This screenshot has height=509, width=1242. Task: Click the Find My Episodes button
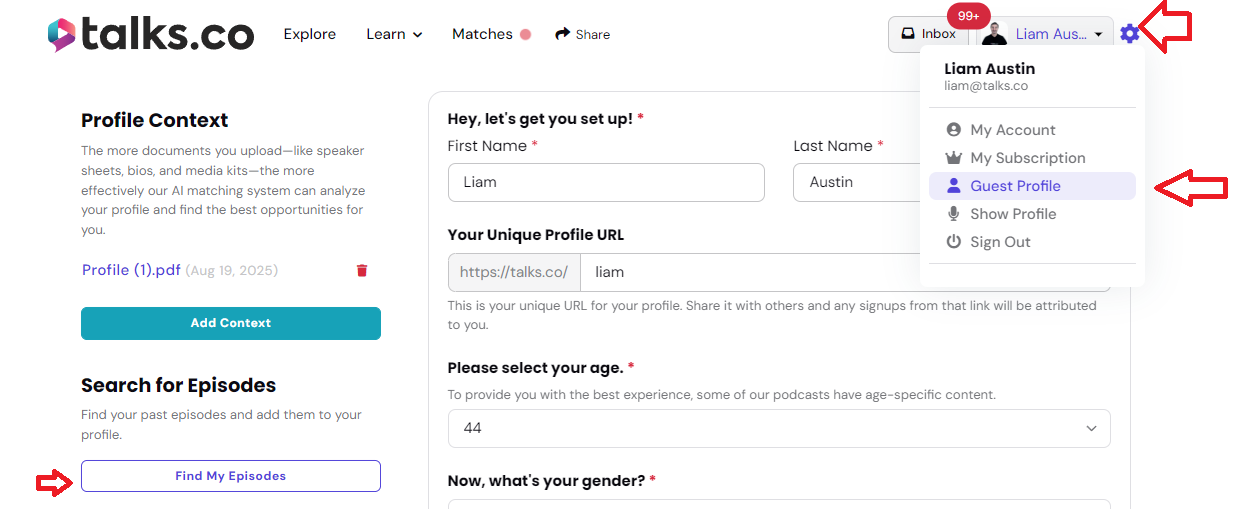coord(231,476)
